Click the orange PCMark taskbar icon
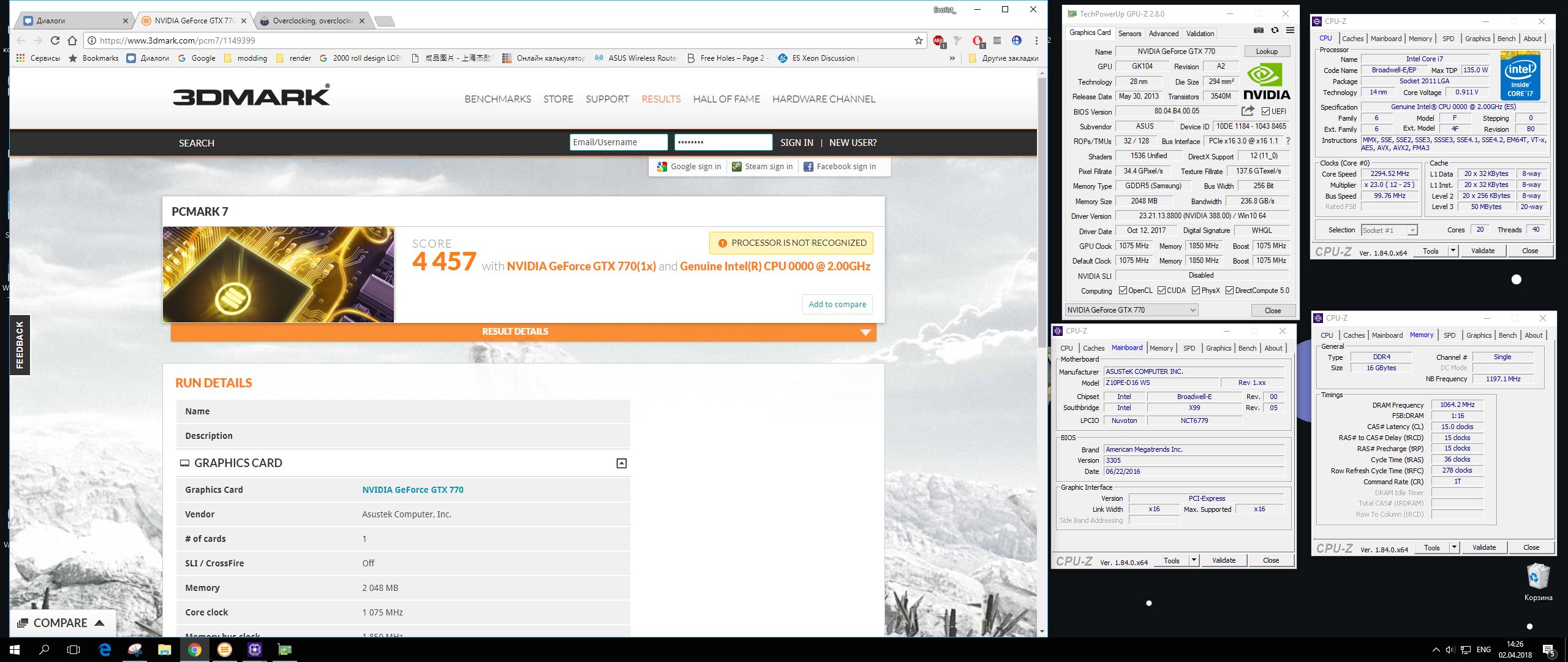 [225, 650]
